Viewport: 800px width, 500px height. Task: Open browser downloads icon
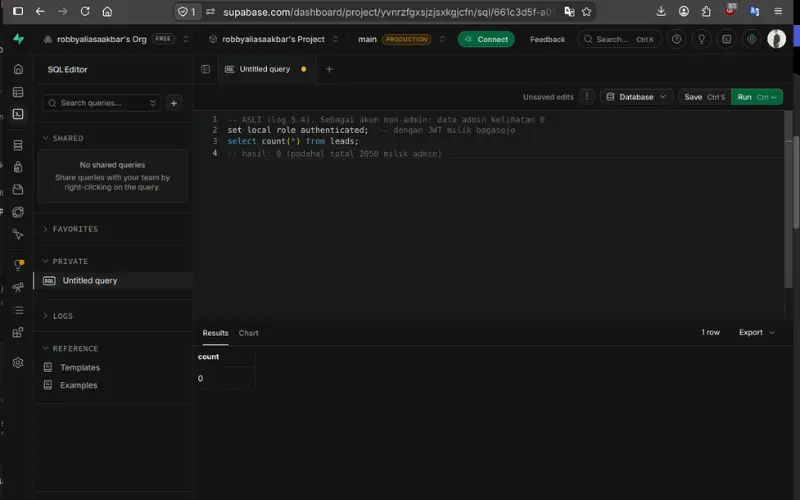click(661, 11)
